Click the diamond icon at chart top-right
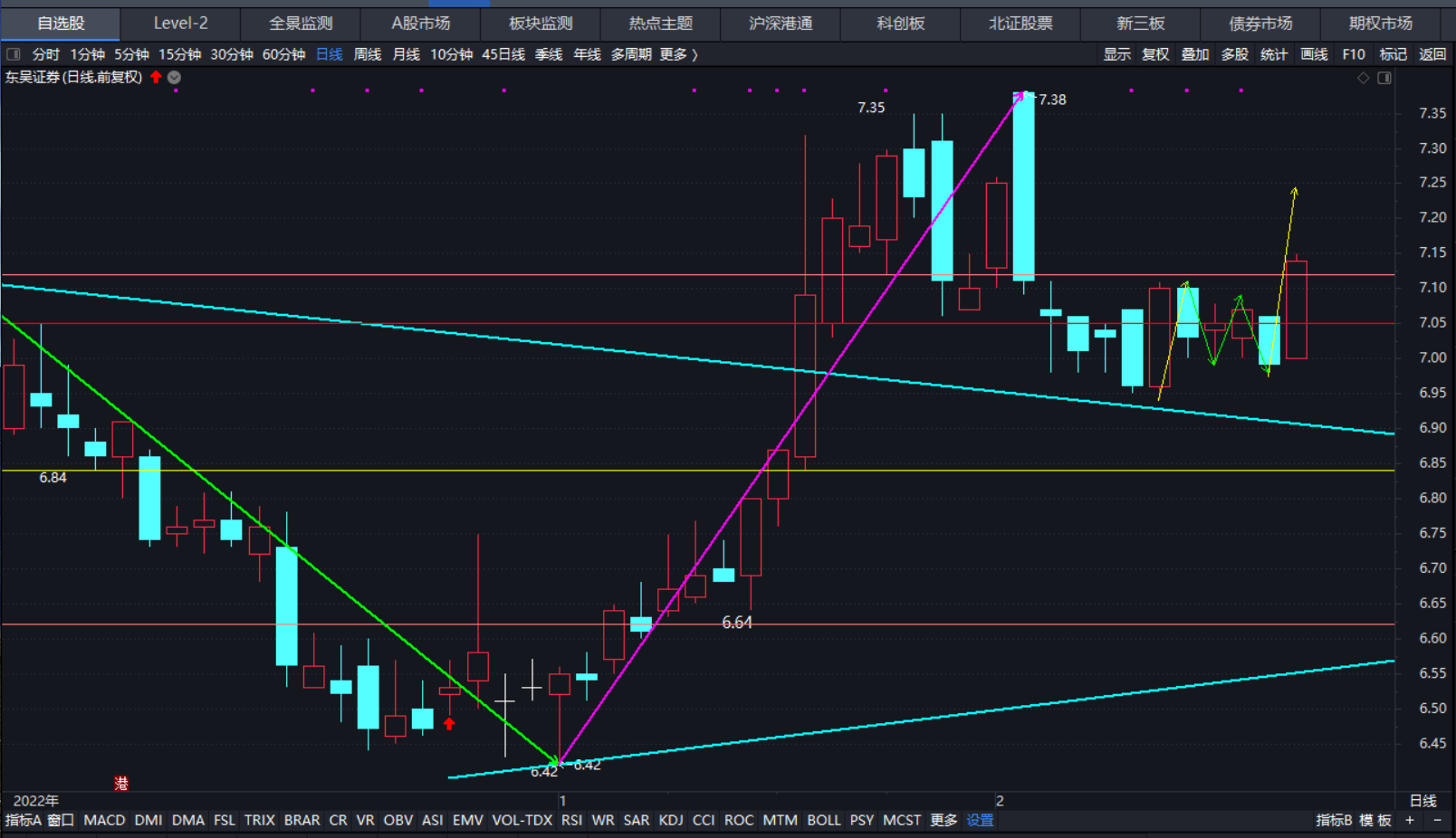This screenshot has width=1456, height=838. coord(1363,78)
